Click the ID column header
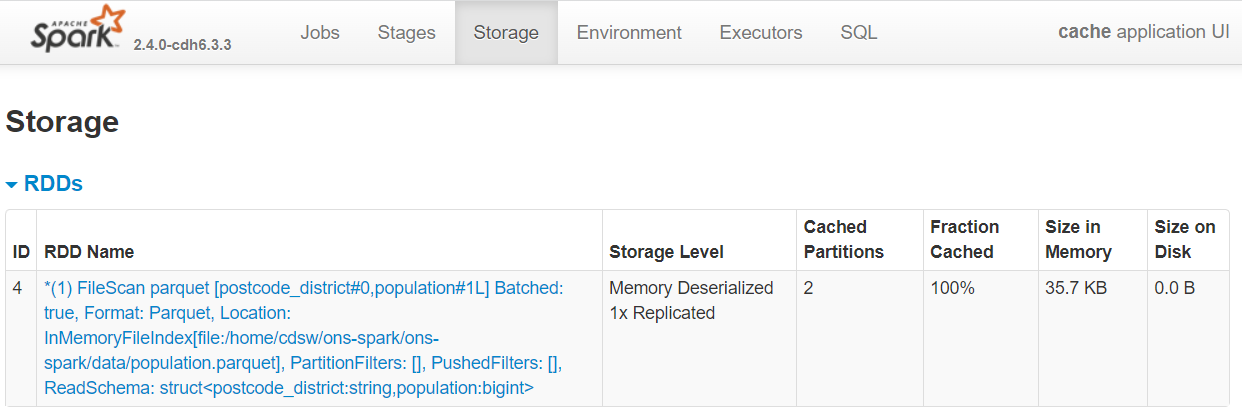This screenshot has height=416, width=1242. 21,251
